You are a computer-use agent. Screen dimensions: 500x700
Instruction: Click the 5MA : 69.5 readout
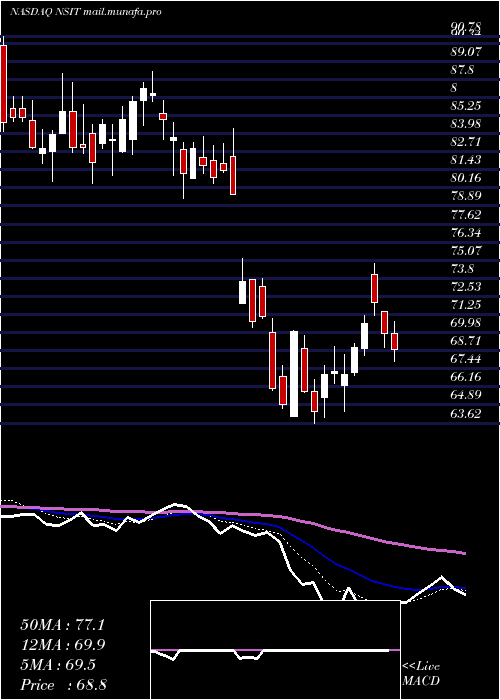pos(58,665)
